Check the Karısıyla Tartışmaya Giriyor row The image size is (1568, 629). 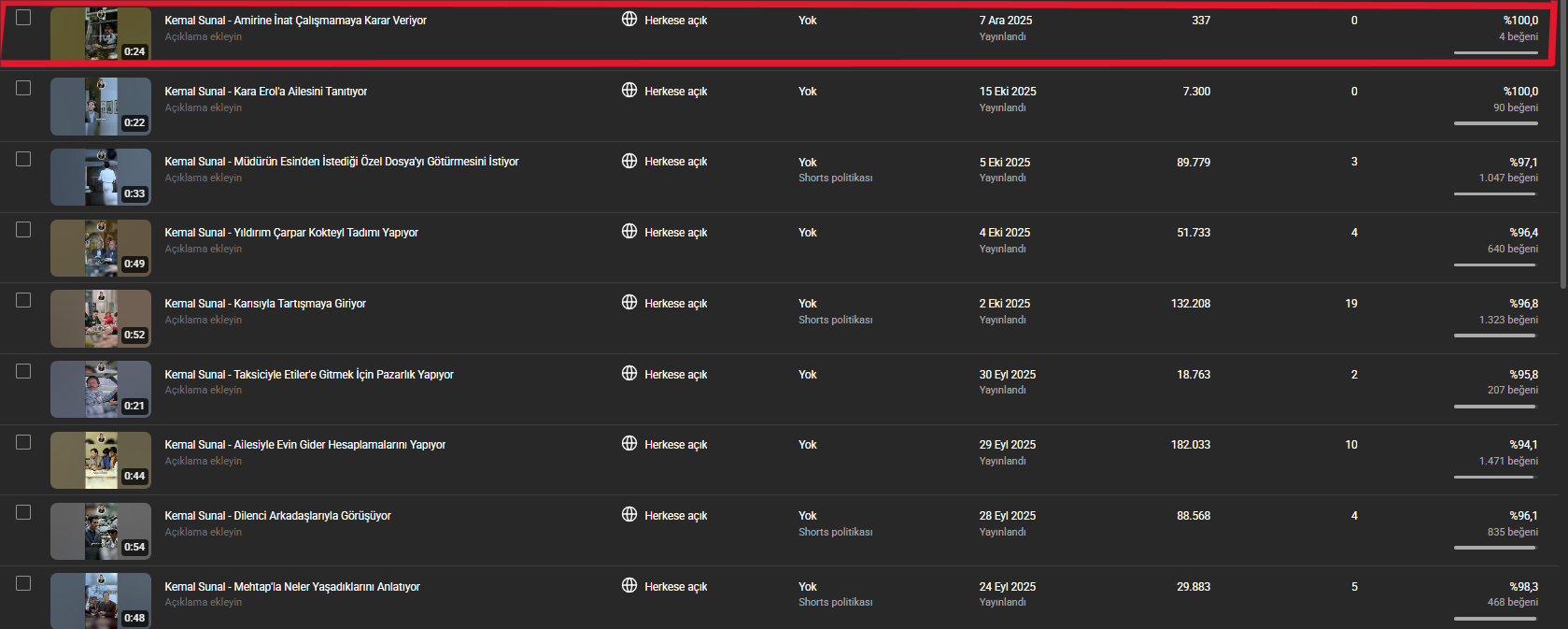tap(23, 300)
